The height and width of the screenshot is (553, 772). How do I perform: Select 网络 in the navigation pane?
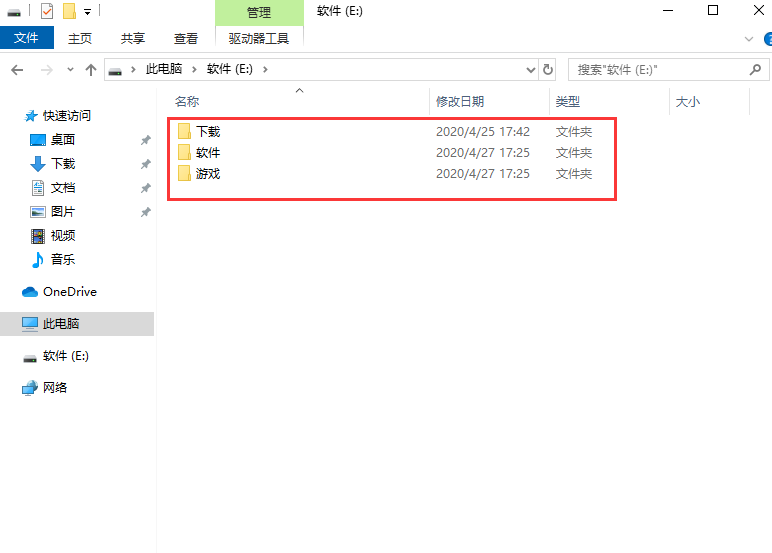pyautogui.click(x=55, y=388)
